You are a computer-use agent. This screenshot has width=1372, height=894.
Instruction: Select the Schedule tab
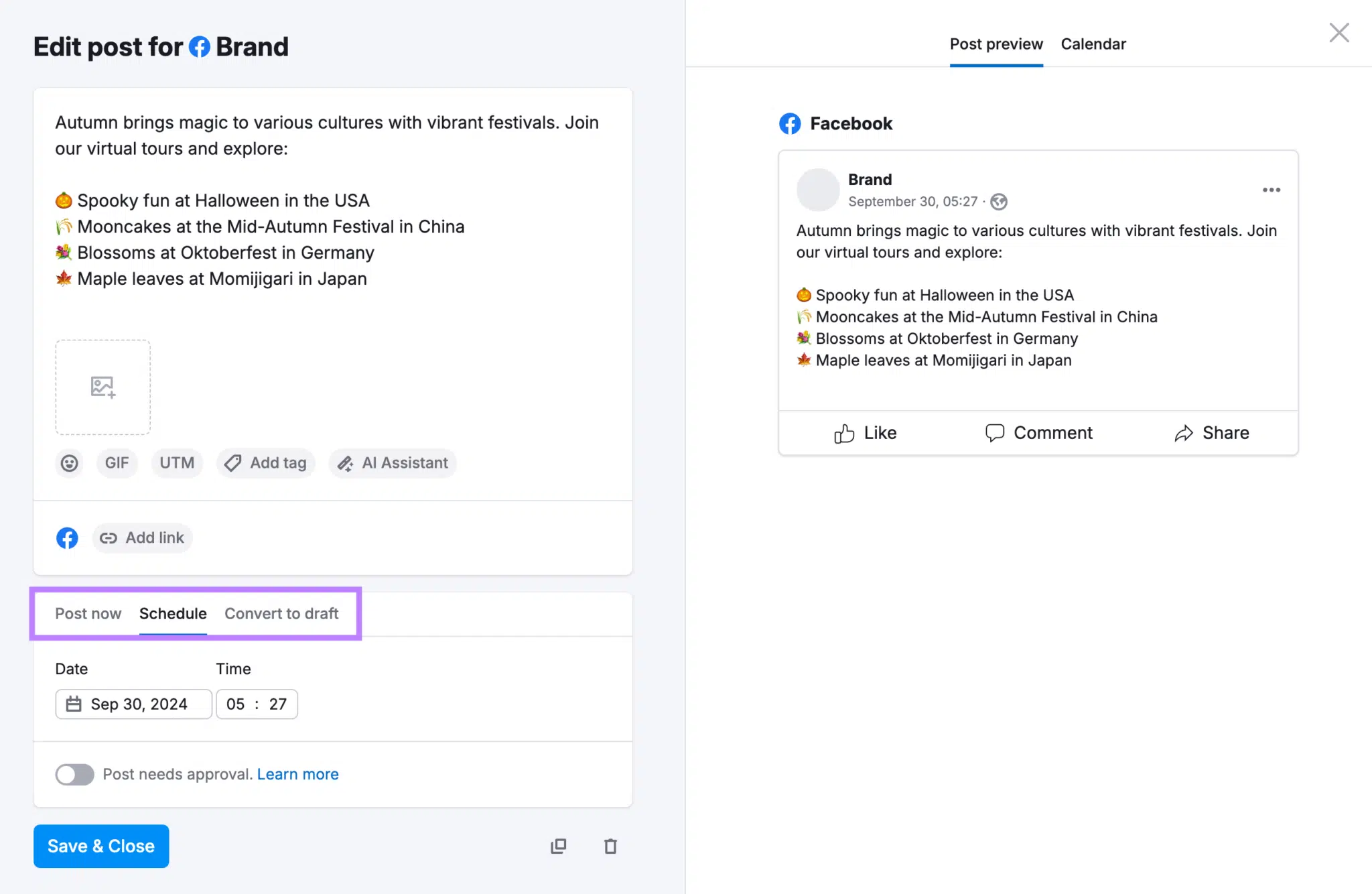pyautogui.click(x=172, y=613)
